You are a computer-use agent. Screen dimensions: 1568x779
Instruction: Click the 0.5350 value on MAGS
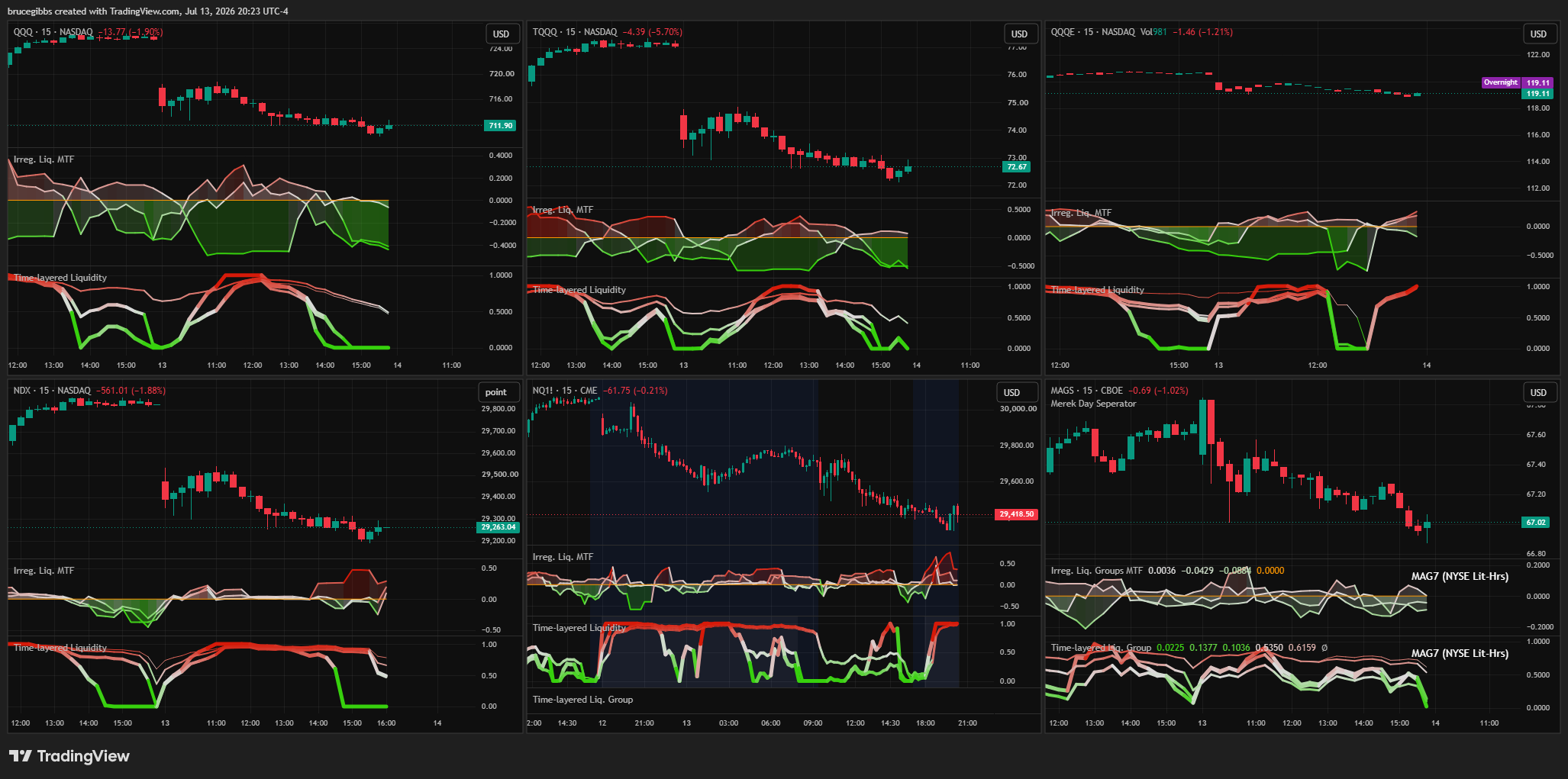1269,648
